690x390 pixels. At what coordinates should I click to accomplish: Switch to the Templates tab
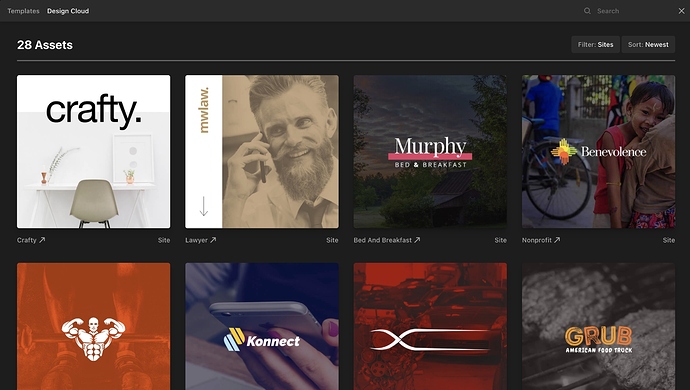23,11
